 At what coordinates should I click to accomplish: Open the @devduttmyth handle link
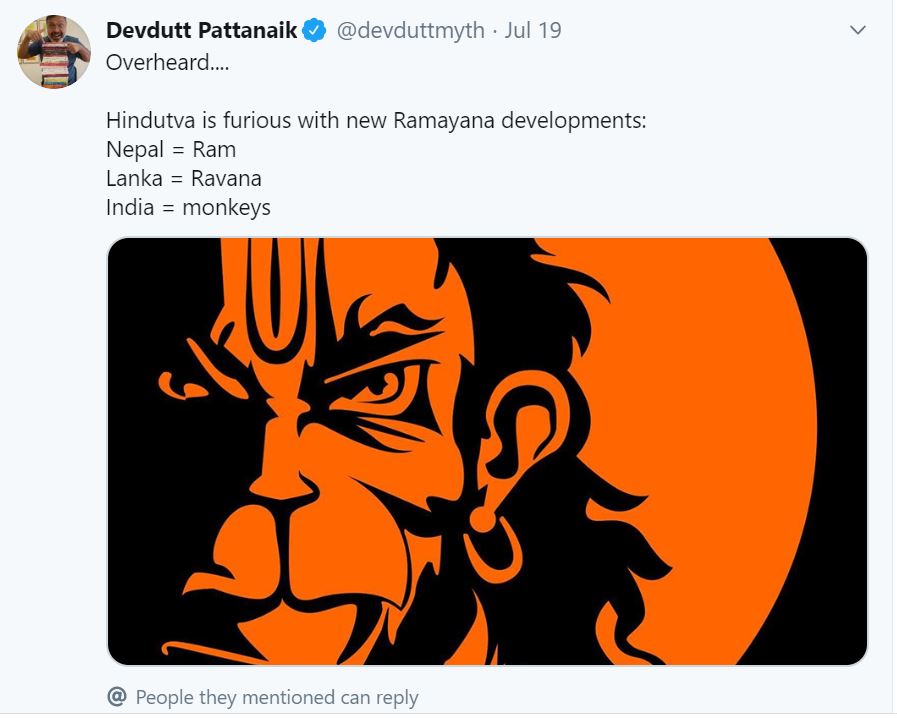point(411,30)
